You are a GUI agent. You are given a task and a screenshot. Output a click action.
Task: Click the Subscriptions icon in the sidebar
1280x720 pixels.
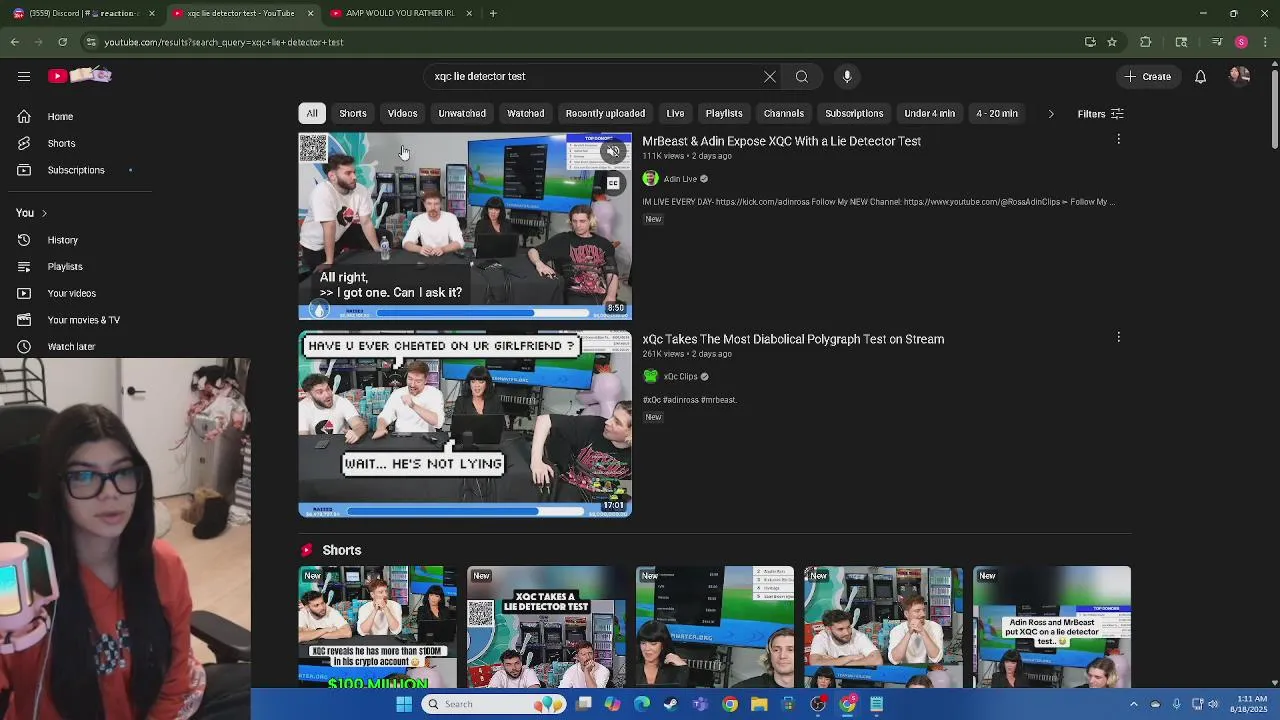(24, 170)
